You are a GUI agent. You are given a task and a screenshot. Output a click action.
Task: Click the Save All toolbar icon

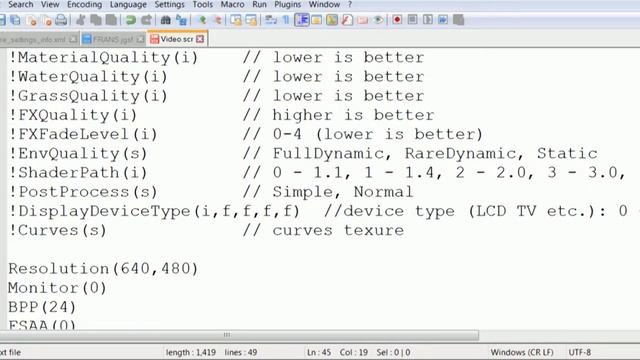pyautogui.click(x=16, y=20)
